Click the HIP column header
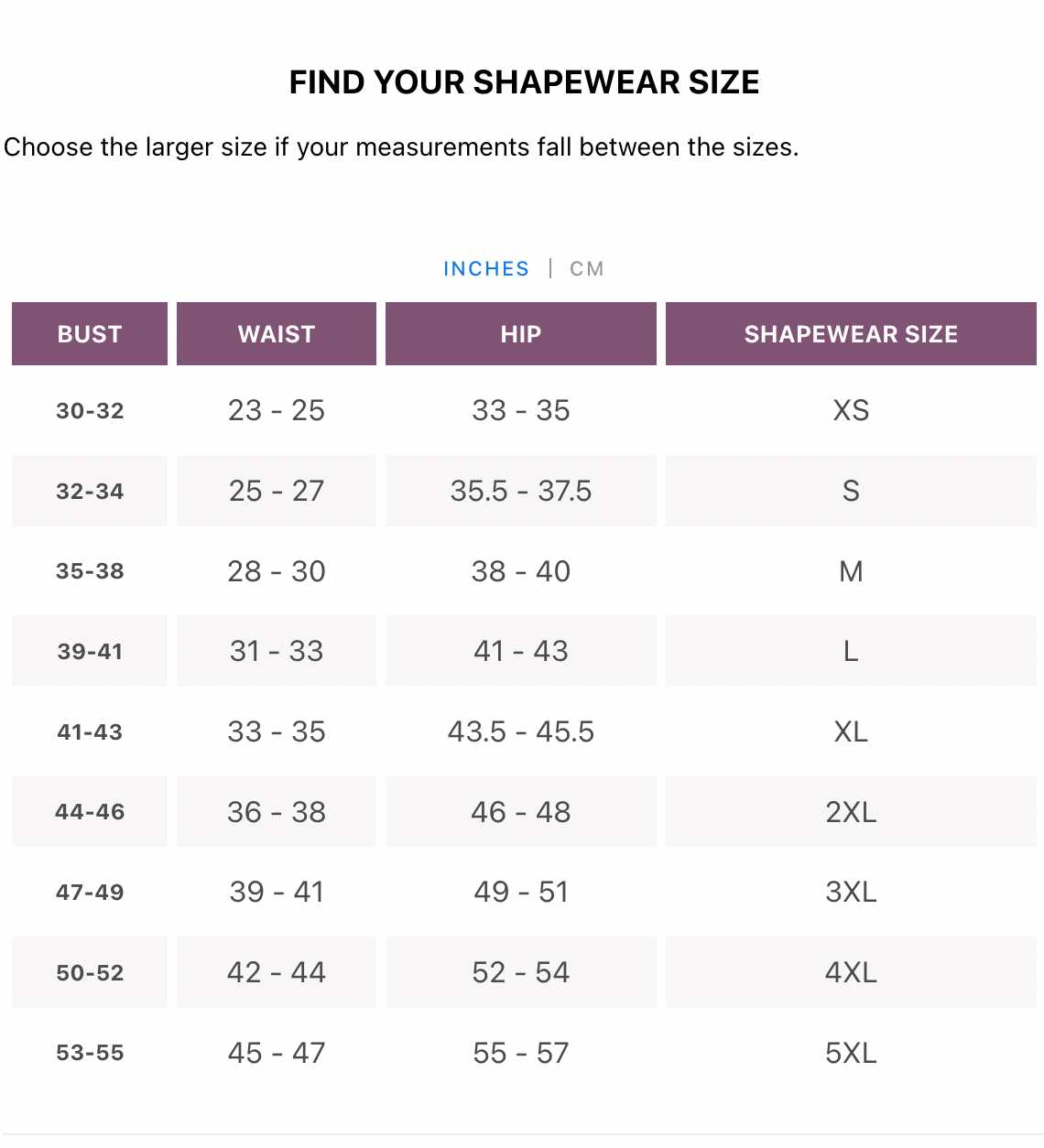This screenshot has width=1044, height=1148. click(x=520, y=333)
